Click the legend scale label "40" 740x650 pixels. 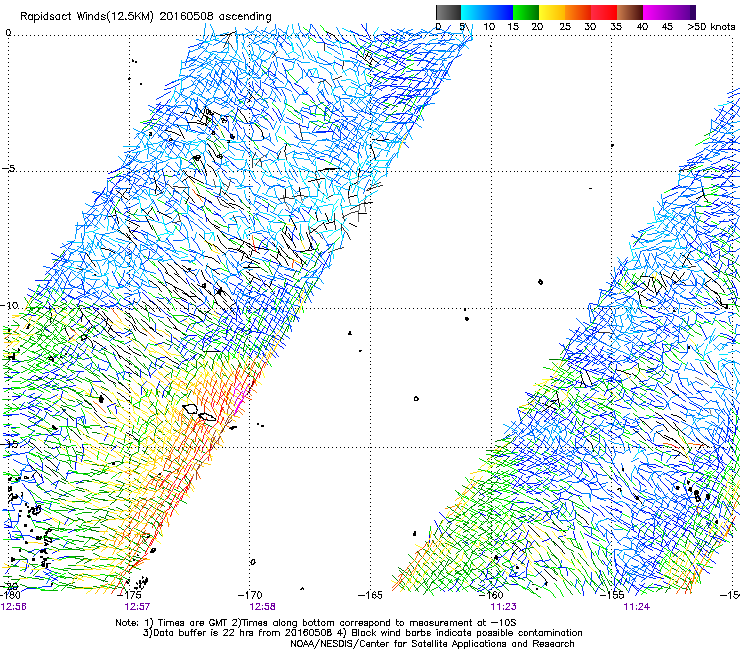pos(642,27)
